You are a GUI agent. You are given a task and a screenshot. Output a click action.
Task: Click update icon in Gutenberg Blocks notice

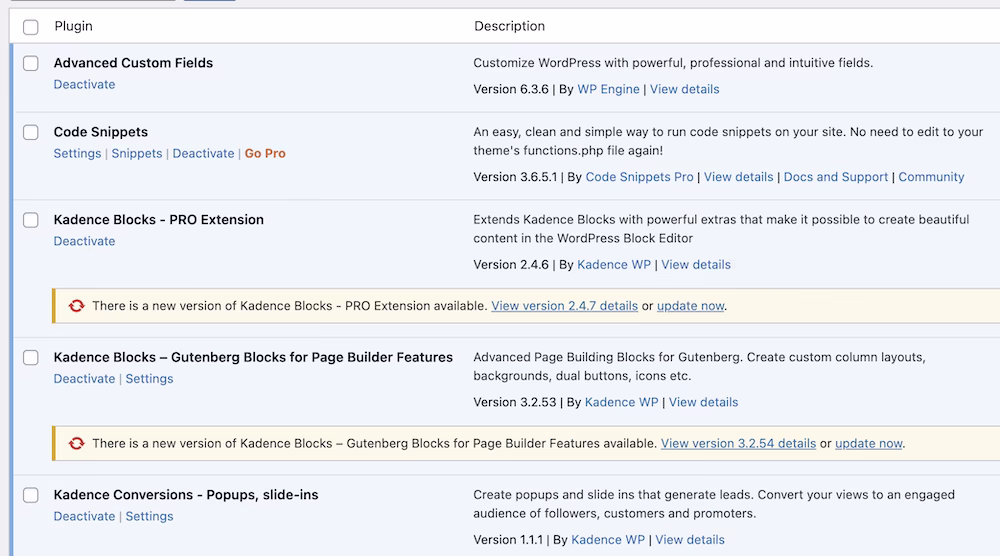point(77,444)
